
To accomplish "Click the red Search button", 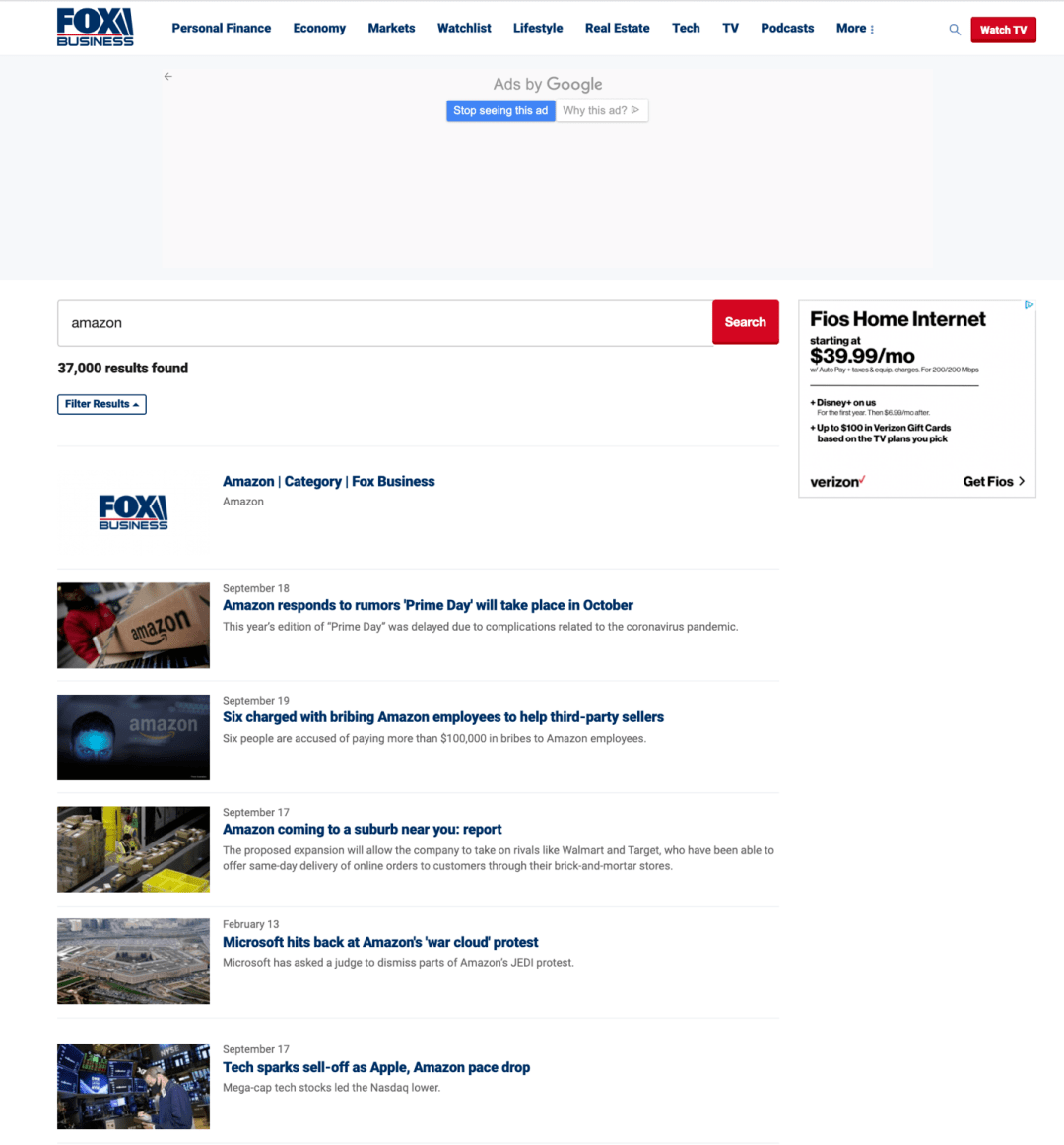I will (745, 321).
